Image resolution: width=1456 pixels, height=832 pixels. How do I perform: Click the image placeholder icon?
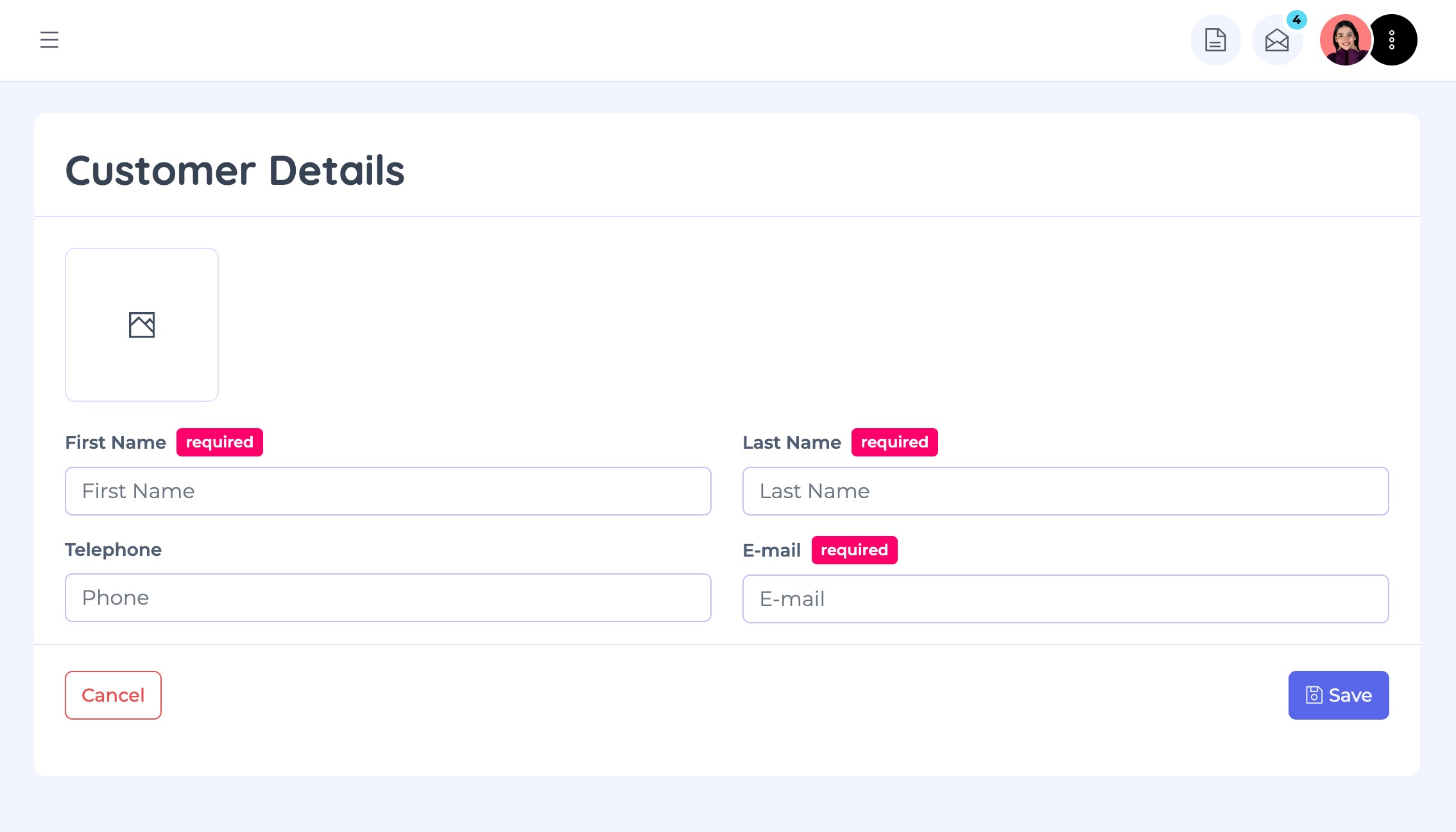tap(142, 325)
